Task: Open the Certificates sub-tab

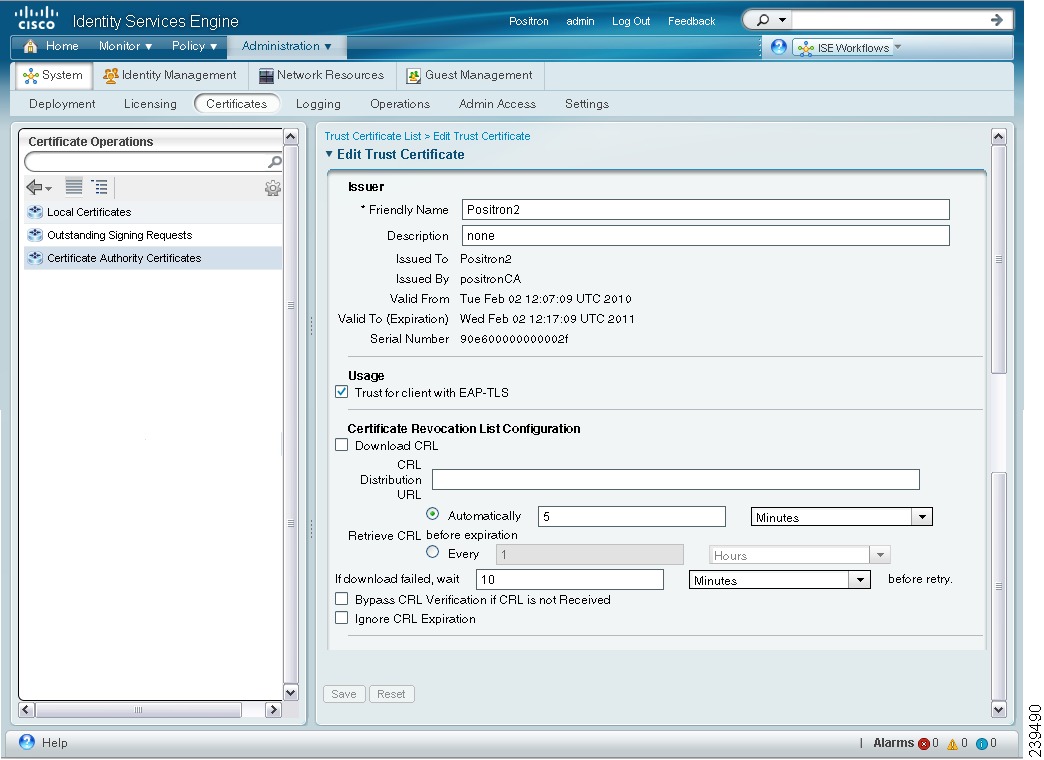Action: 236,104
